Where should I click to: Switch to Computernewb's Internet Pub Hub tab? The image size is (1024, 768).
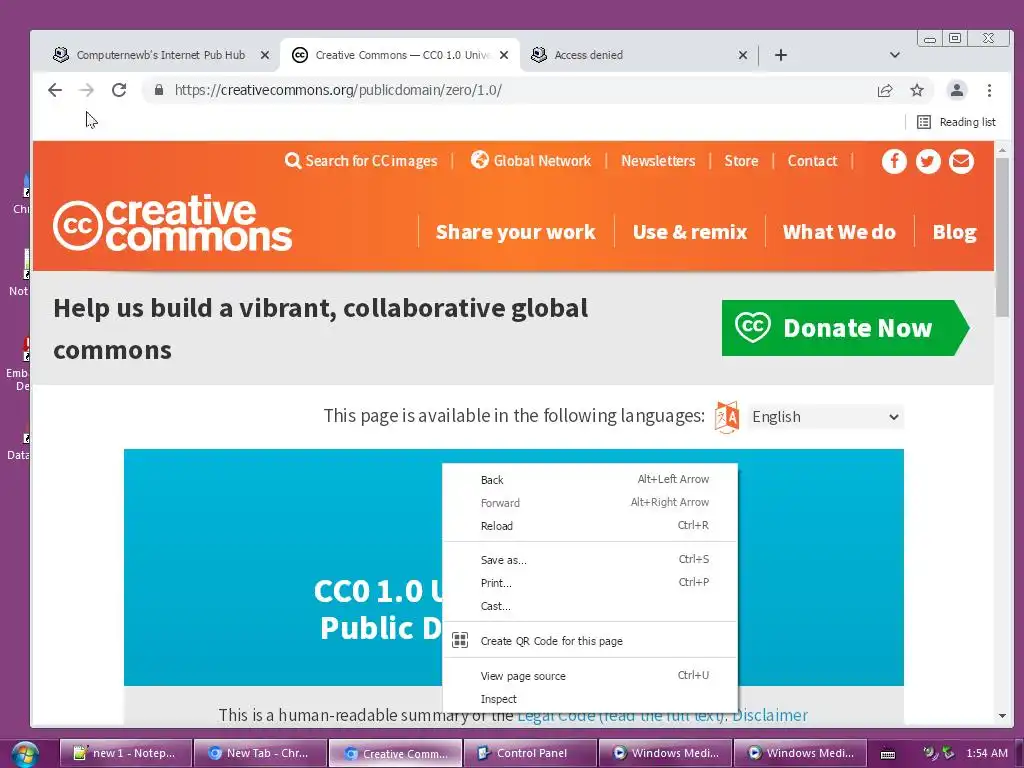tap(160, 55)
